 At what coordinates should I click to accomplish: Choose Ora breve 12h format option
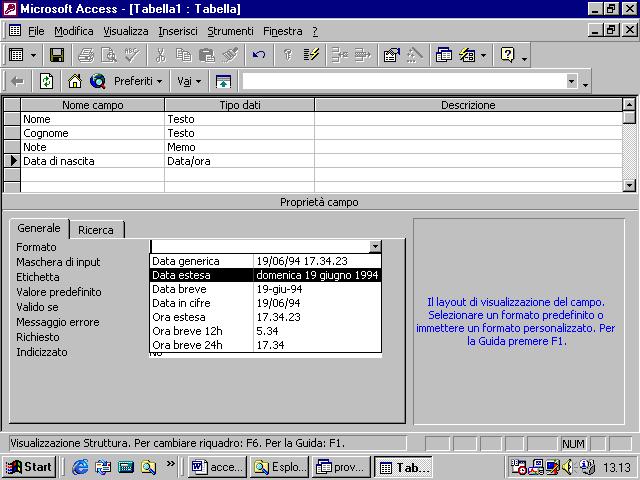point(266,331)
